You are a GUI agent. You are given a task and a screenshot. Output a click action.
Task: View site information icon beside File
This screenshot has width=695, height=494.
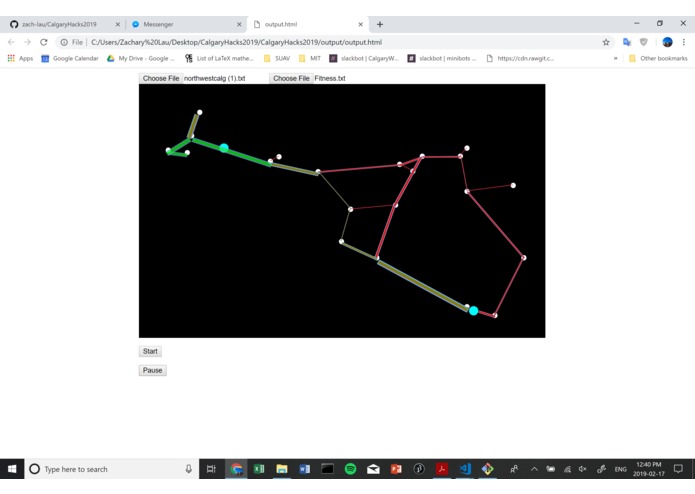pyautogui.click(x=64, y=43)
